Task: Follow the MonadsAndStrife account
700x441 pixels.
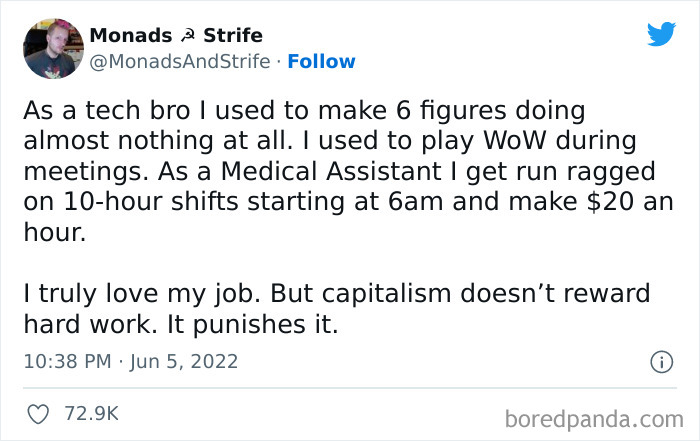Action: pyautogui.click(x=321, y=61)
